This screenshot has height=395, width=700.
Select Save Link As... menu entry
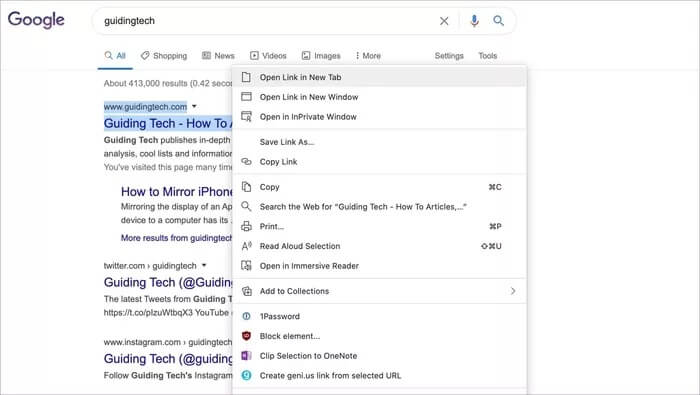pos(379,142)
